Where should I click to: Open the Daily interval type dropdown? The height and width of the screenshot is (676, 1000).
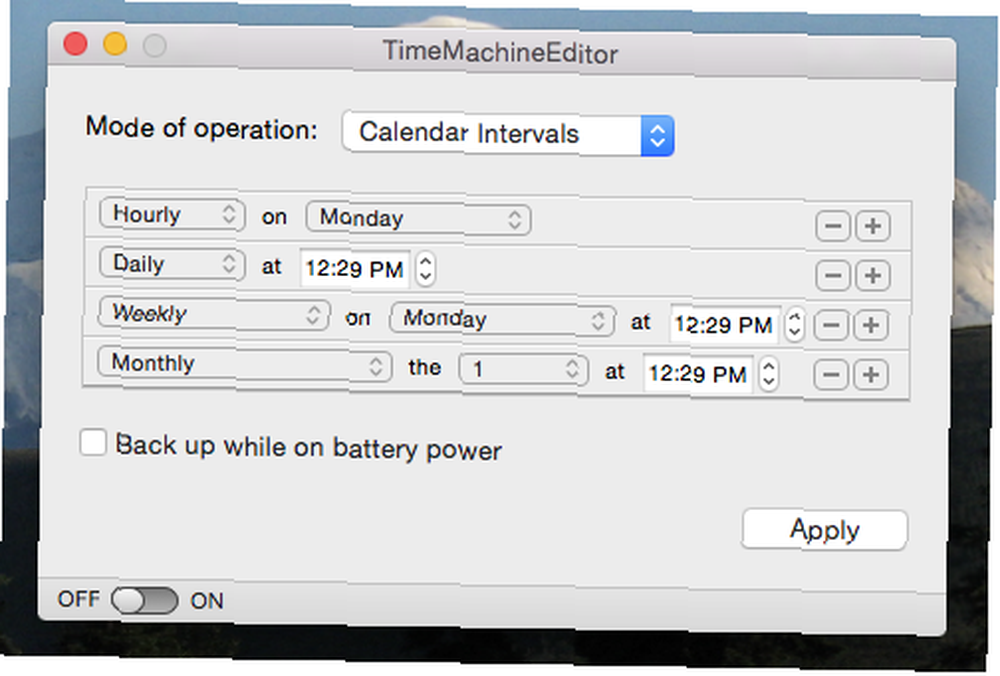tap(172, 263)
